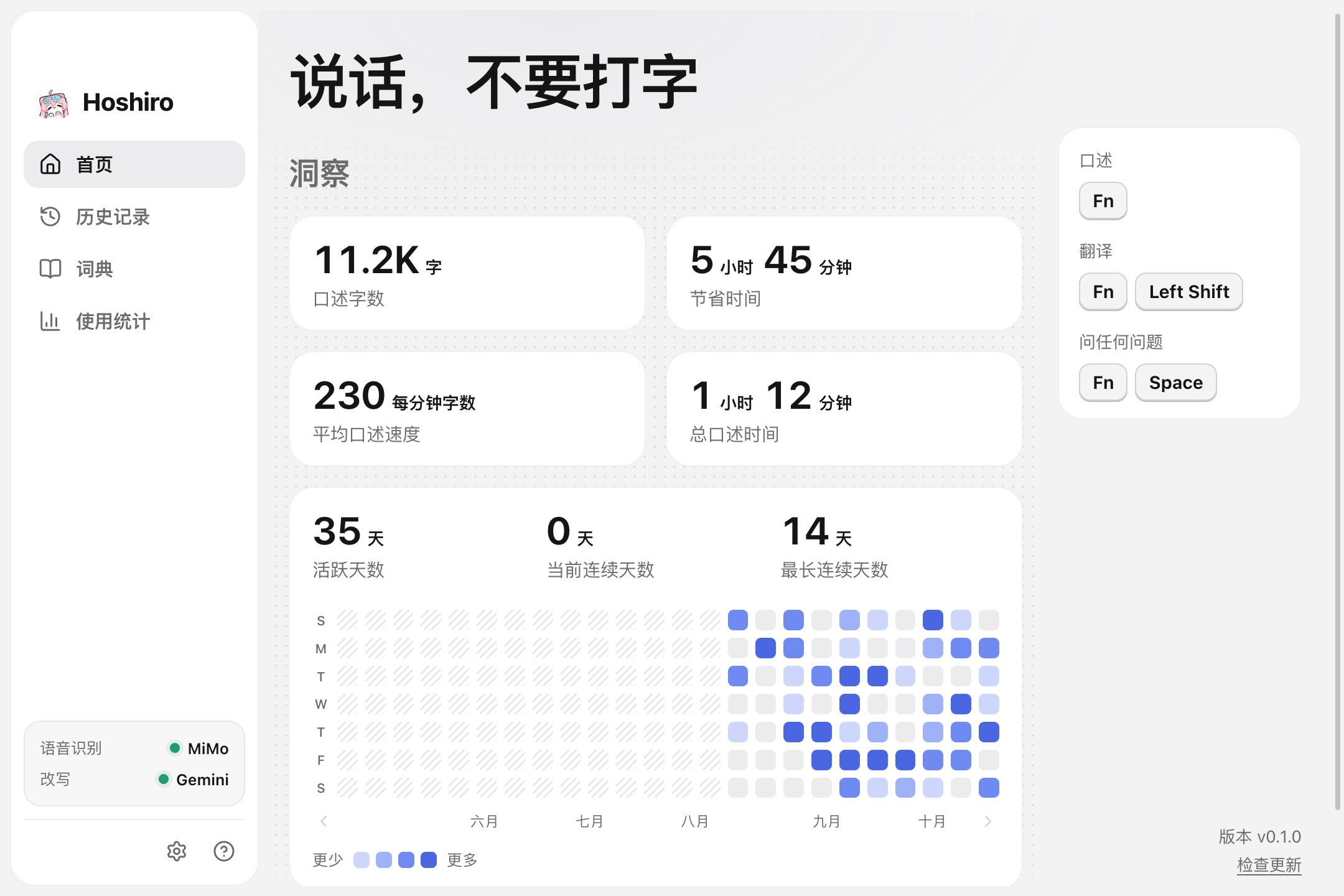Click the clock icon beside 历史记录
The image size is (1344, 896).
point(50,217)
